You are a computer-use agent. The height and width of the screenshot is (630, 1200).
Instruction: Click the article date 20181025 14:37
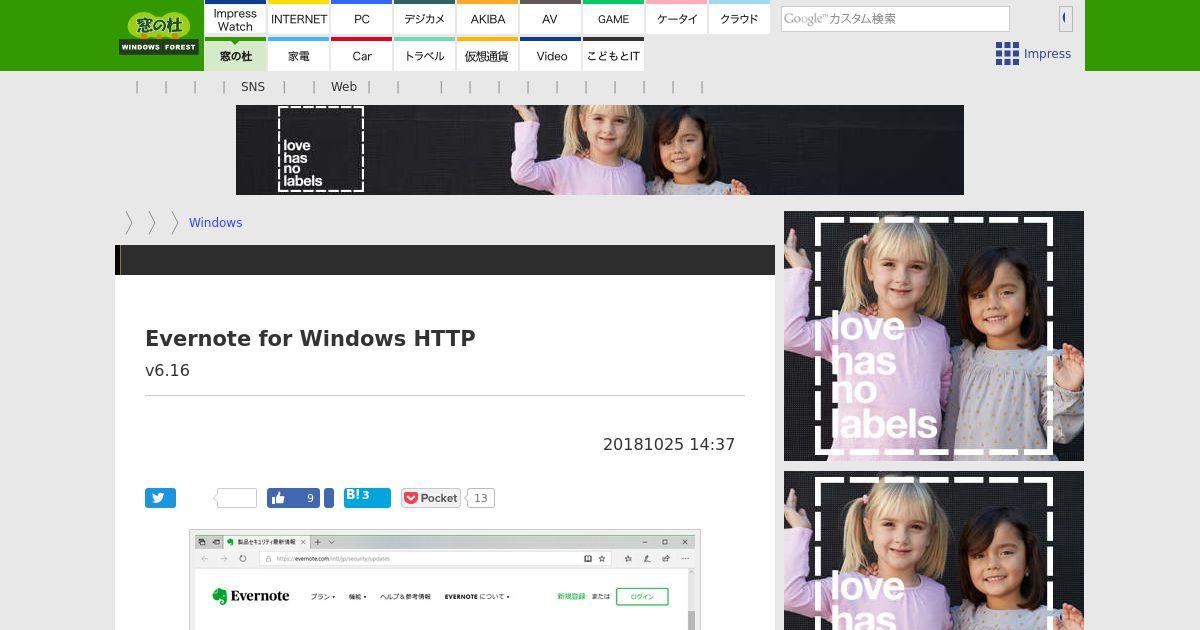click(x=669, y=444)
